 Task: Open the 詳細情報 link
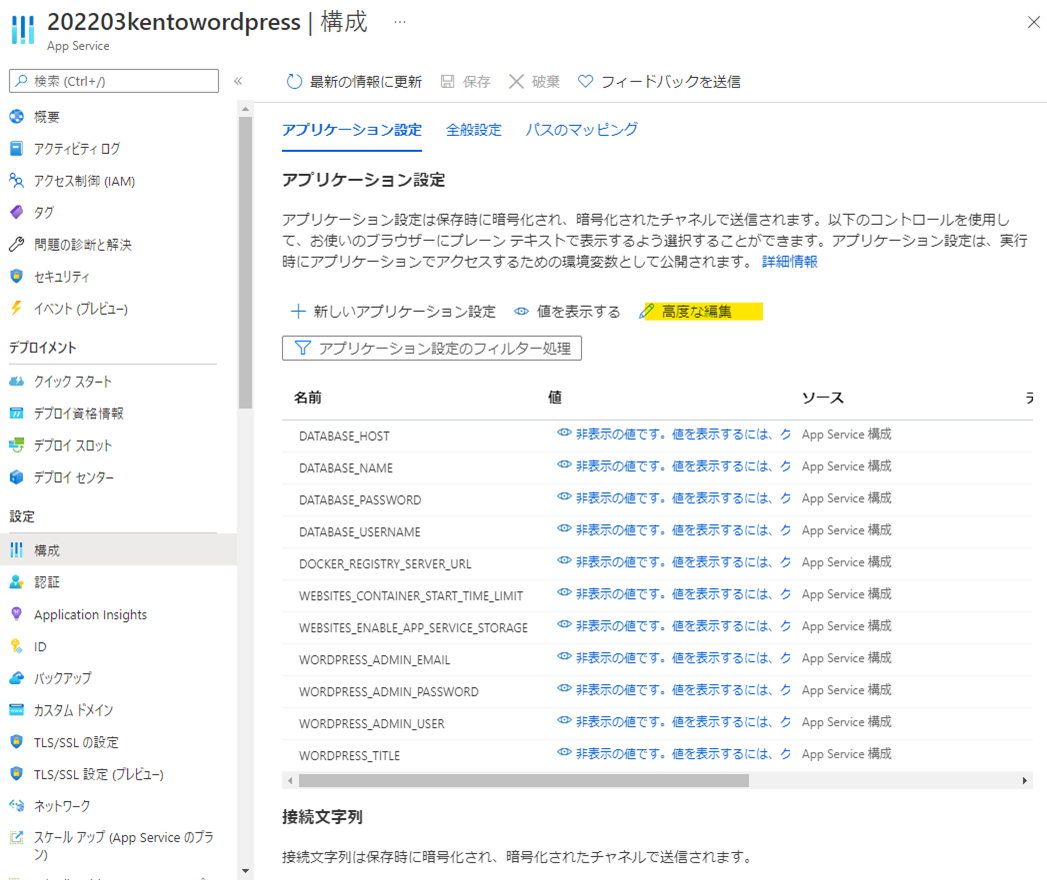[789, 262]
